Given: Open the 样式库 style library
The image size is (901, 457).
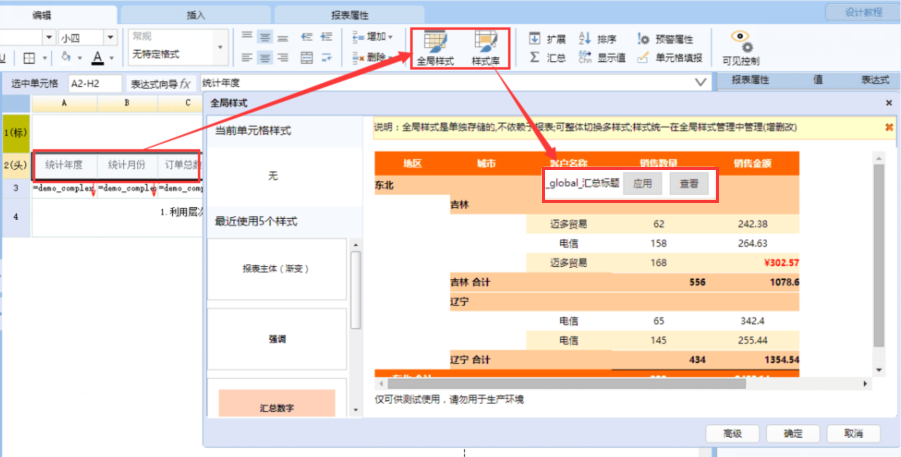Looking at the screenshot, I should (486, 47).
